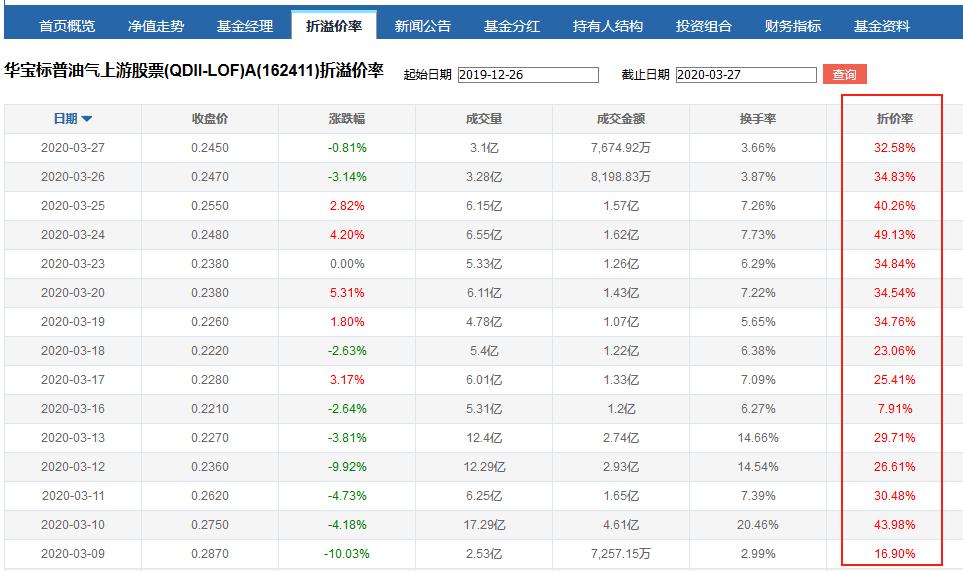Click the -9.92% change value
Screen dimensions: 963x571
pos(347,467)
